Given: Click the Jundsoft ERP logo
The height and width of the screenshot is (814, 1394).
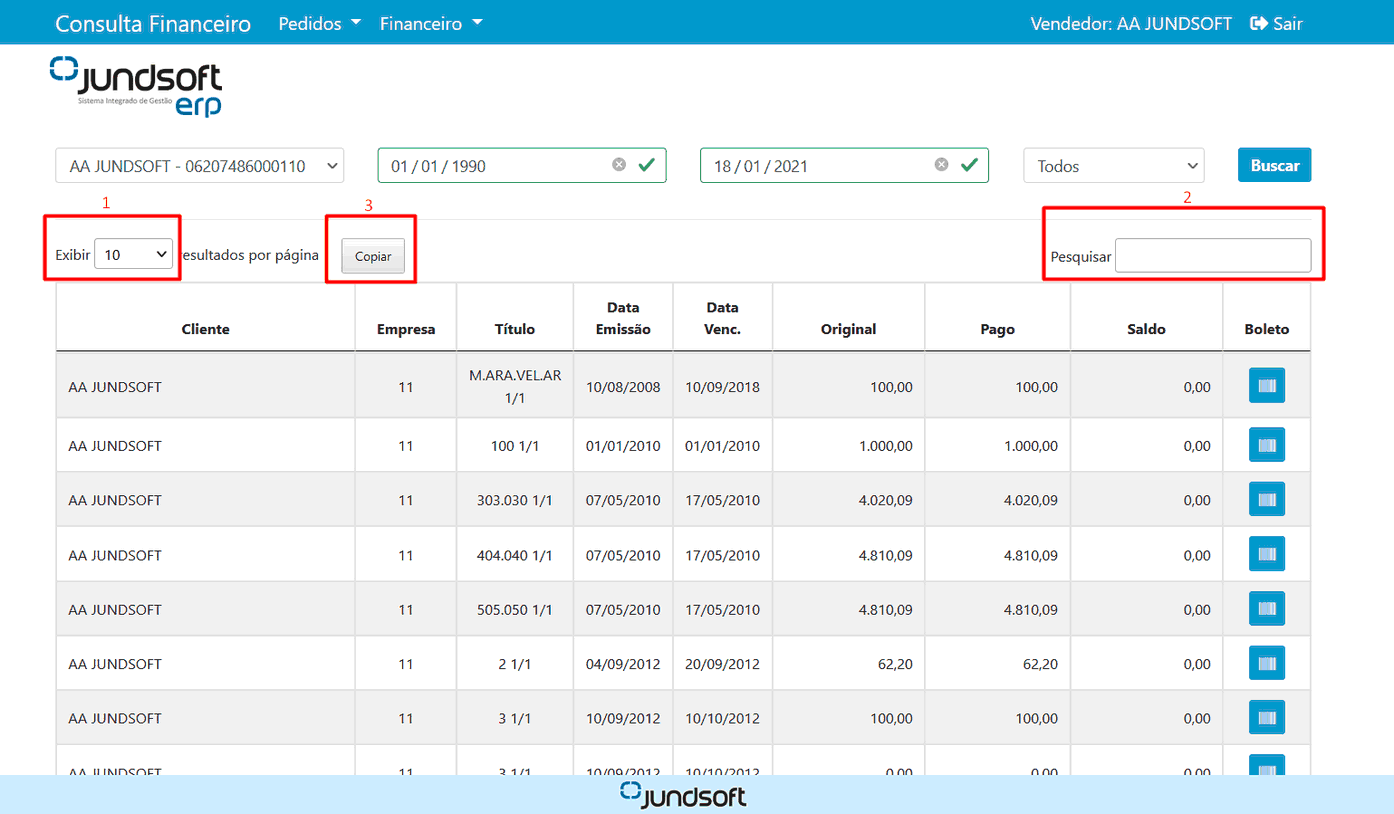Looking at the screenshot, I should pos(135,86).
